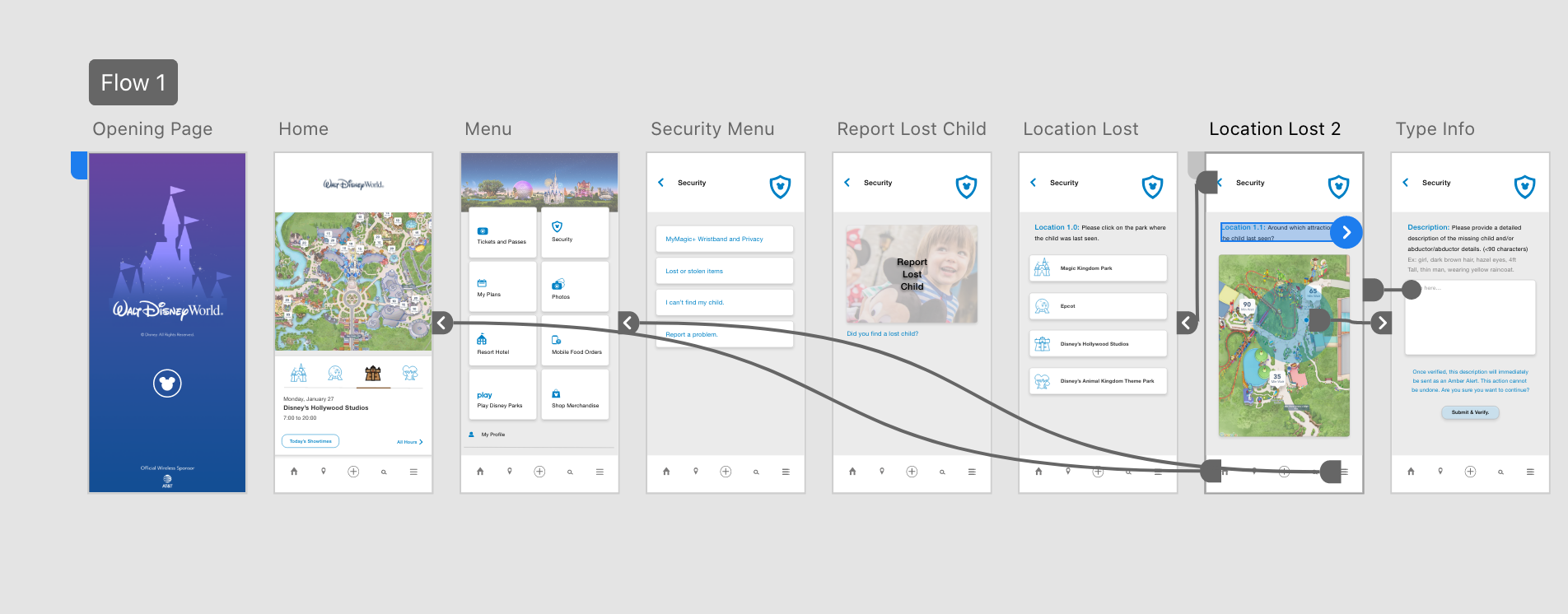This screenshot has width=1568, height=614.
Task: Select Epcot sphere icon on Home artboard
Action: (x=335, y=373)
